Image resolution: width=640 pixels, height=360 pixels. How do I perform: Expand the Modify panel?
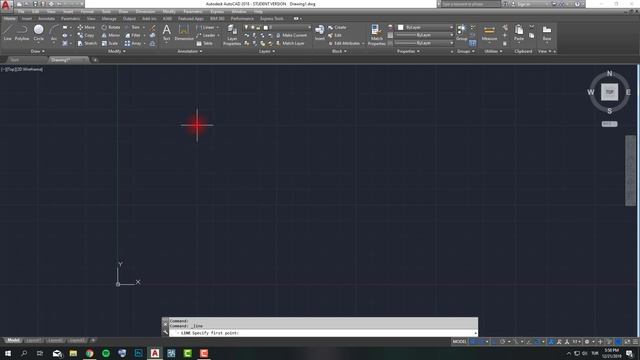(117, 51)
